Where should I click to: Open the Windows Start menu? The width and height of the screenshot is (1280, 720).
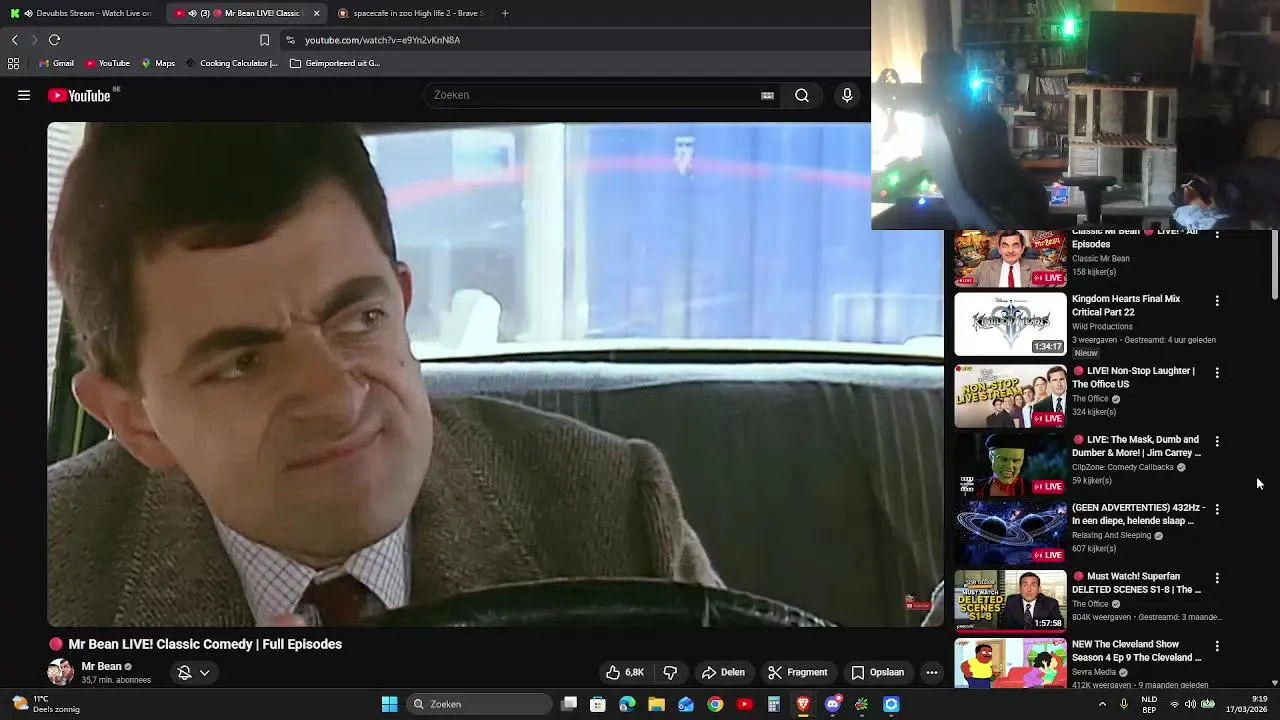389,704
